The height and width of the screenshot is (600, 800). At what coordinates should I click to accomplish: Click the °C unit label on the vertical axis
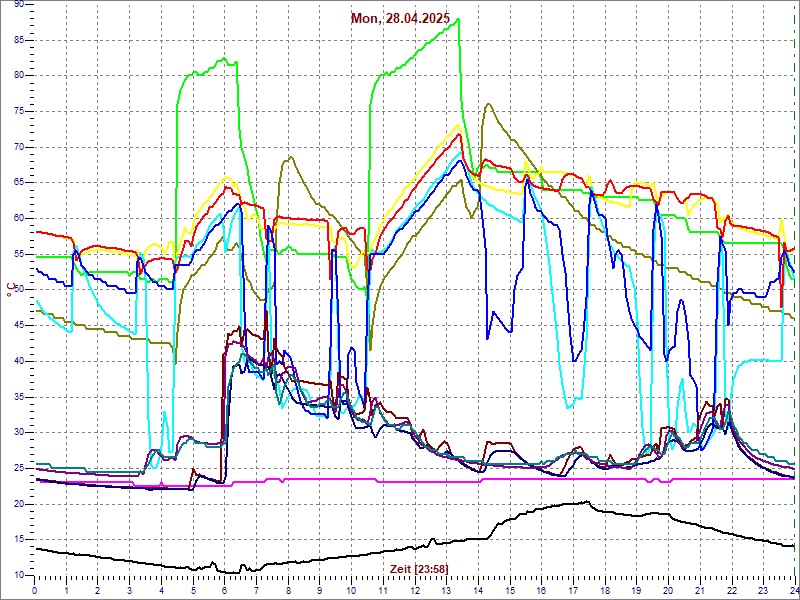click(x=10, y=289)
